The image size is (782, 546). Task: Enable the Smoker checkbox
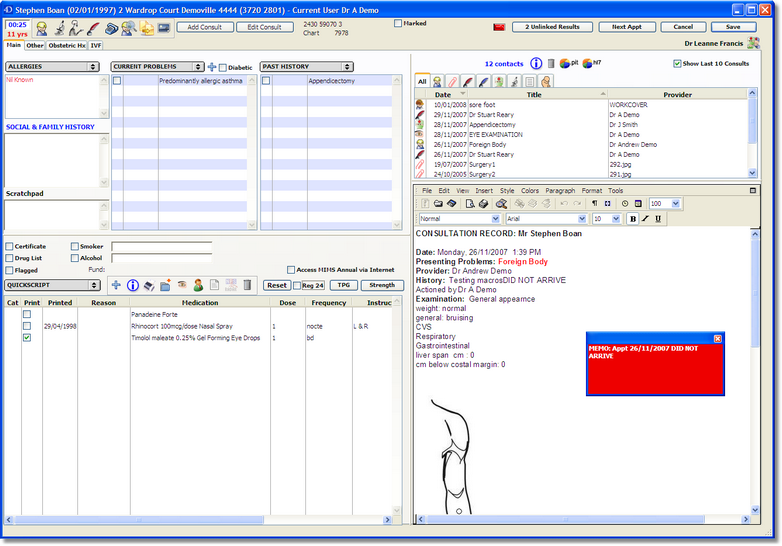click(x=75, y=246)
